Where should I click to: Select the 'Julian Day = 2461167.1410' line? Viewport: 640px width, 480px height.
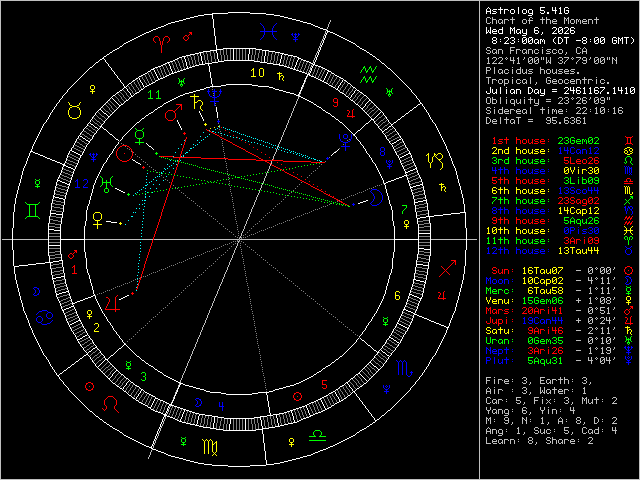(x=560, y=91)
